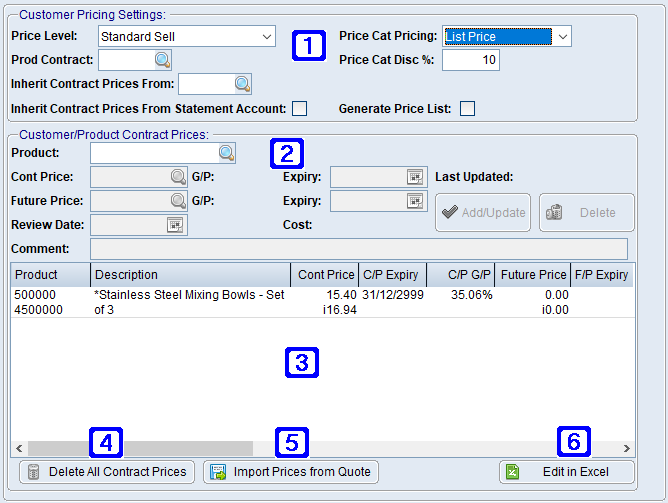Click the horizontal scrollbar thumb
The width and height of the screenshot is (668, 503).
pyautogui.click(x=140, y=448)
